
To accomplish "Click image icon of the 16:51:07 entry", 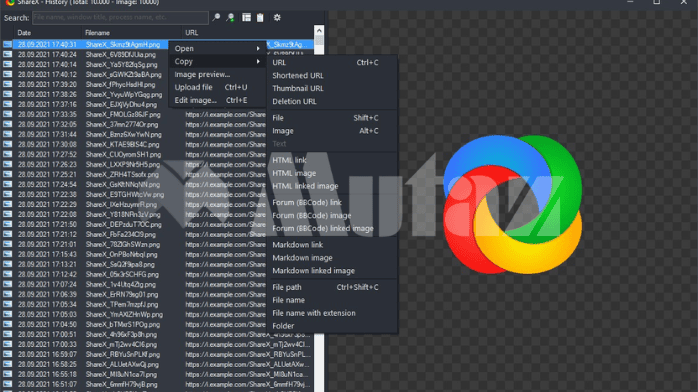I will pyautogui.click(x=8, y=384).
